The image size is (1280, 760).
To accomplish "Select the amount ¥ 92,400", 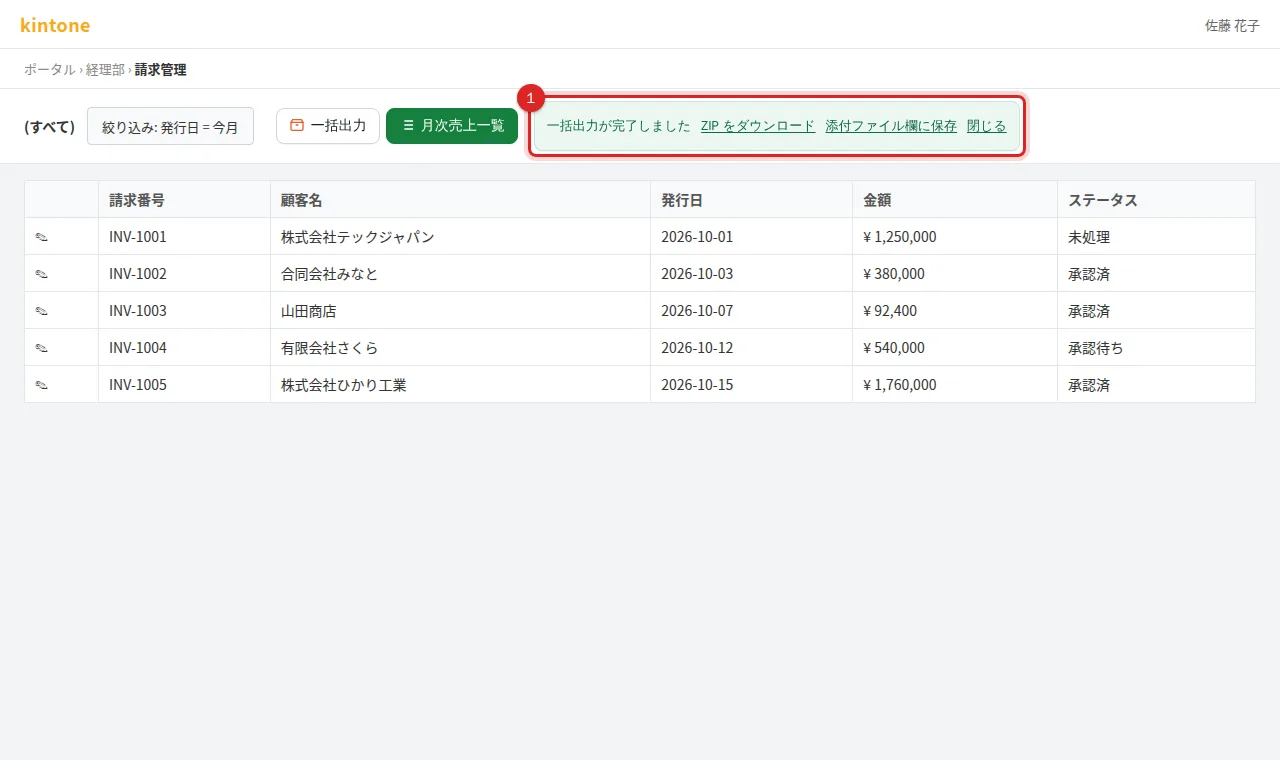I will click(890, 311).
